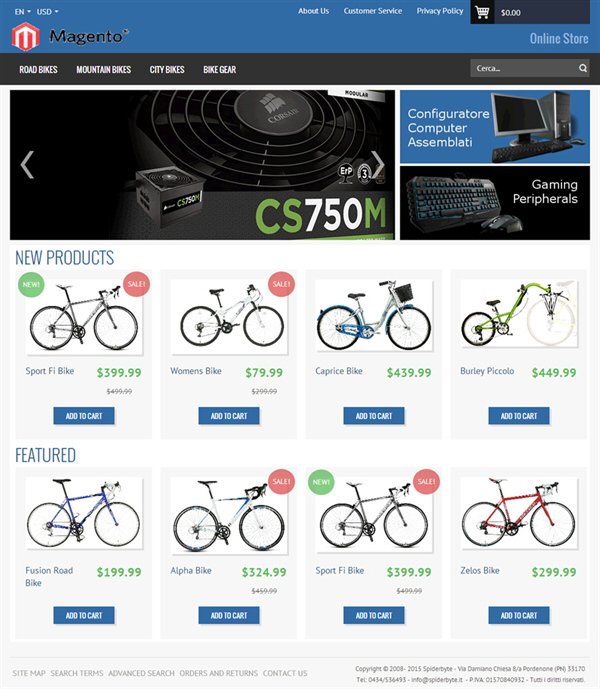Click the Magento logo icon
Image resolution: width=600 pixels, height=689 pixels.
click(x=25, y=36)
